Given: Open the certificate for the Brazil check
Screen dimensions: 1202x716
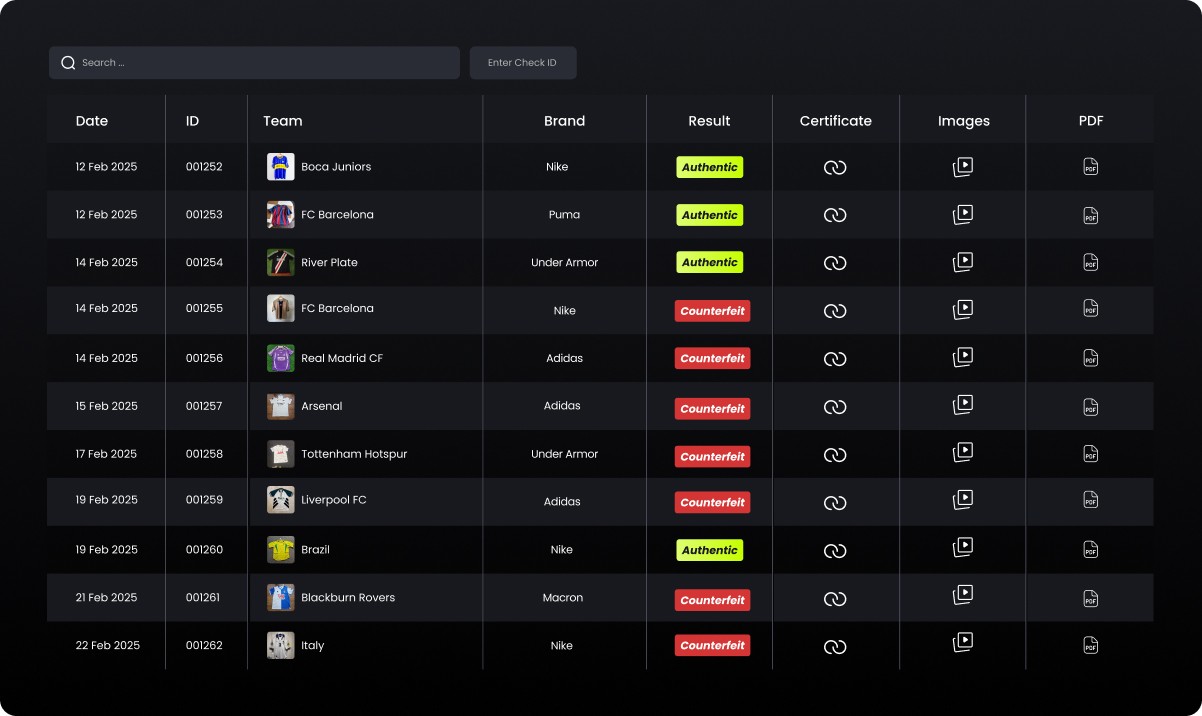Looking at the screenshot, I should (835, 549).
